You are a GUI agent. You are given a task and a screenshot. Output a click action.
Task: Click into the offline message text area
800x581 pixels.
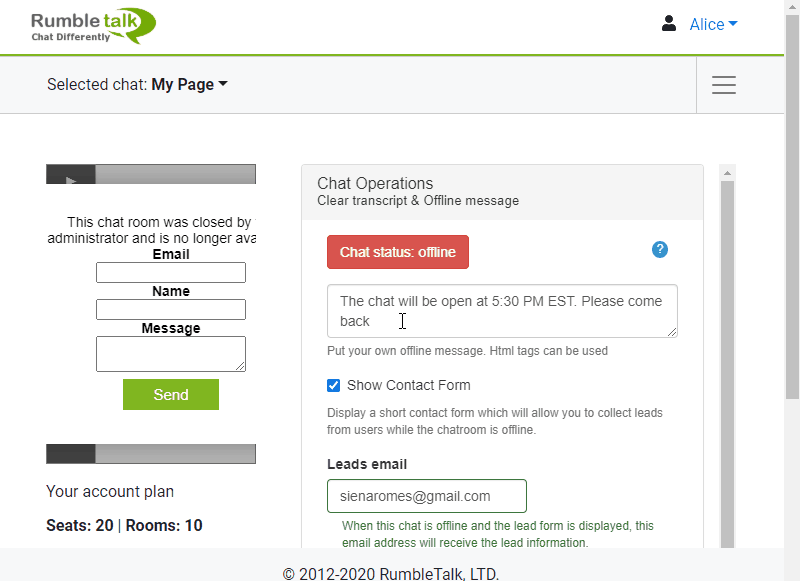point(500,310)
